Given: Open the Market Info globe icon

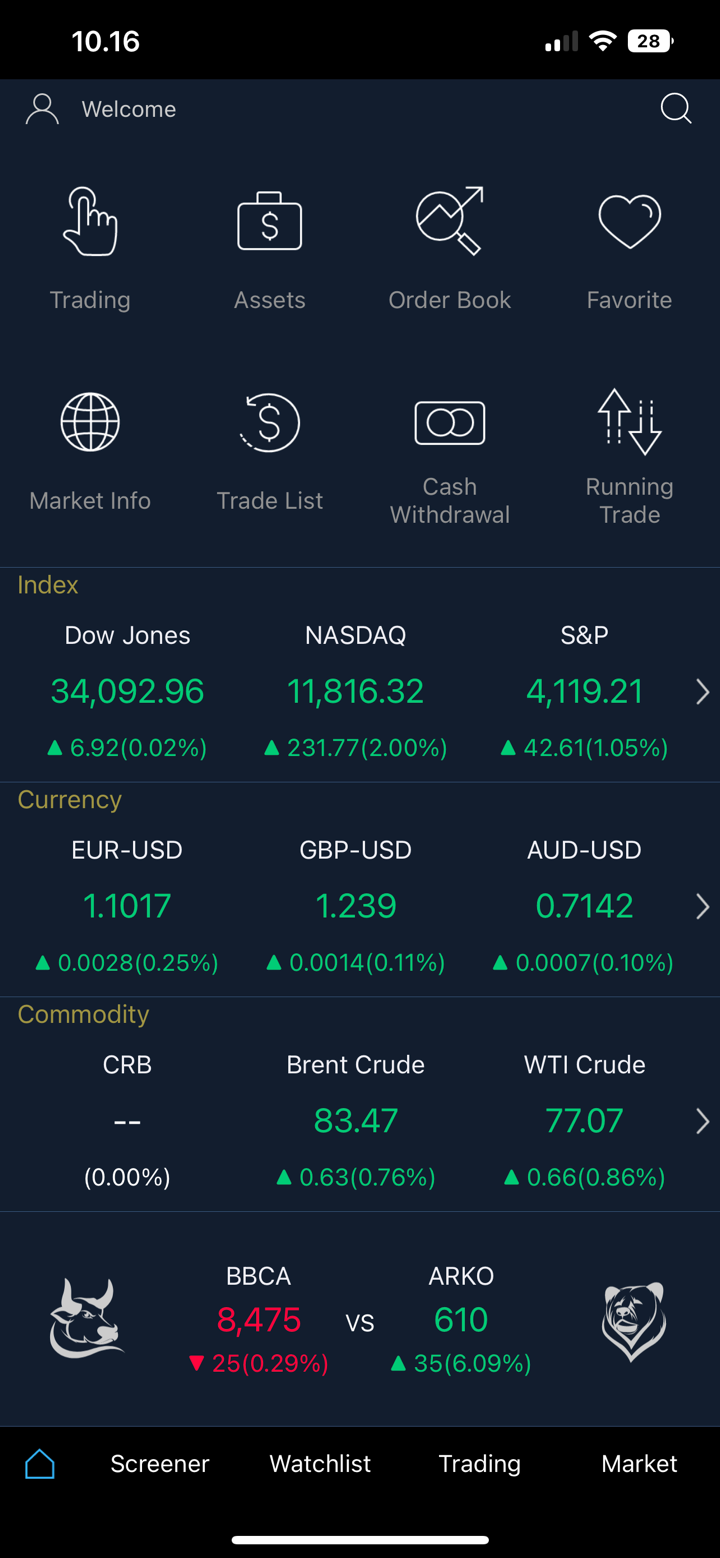Looking at the screenshot, I should tap(90, 423).
